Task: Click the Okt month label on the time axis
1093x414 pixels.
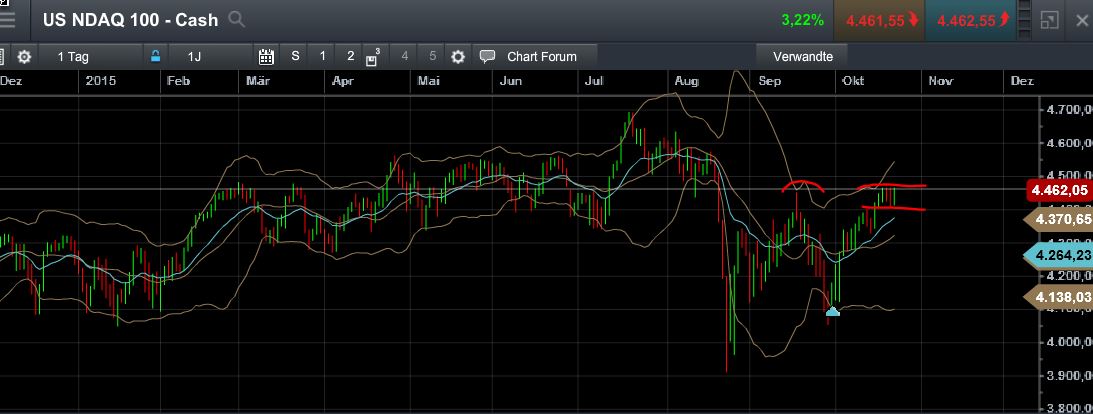Action: pos(853,81)
